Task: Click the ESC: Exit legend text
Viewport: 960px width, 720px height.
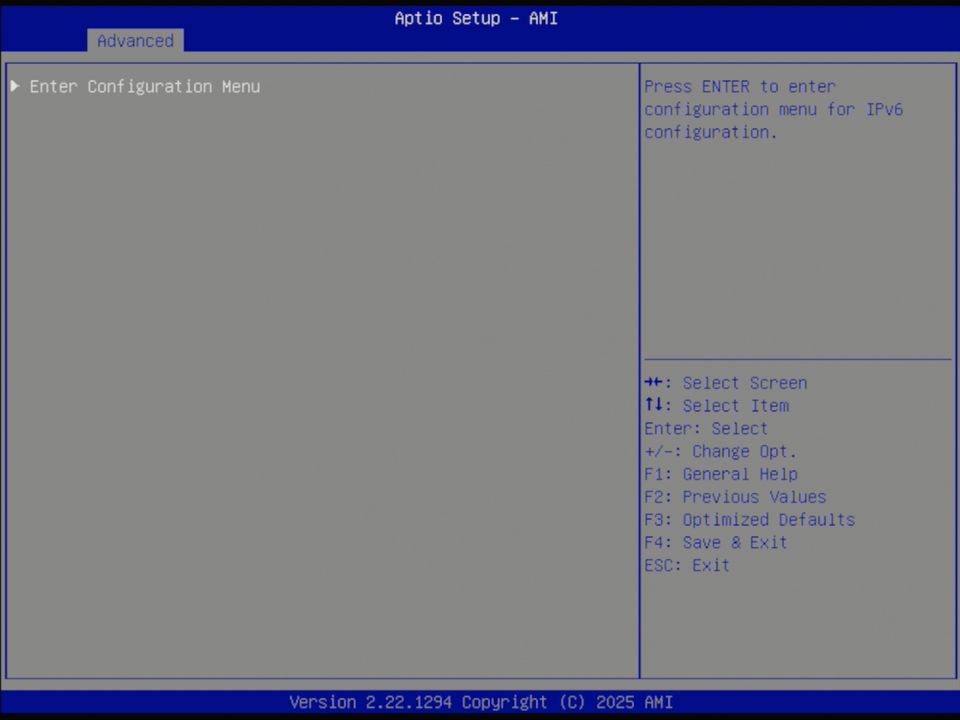Action: coord(686,565)
